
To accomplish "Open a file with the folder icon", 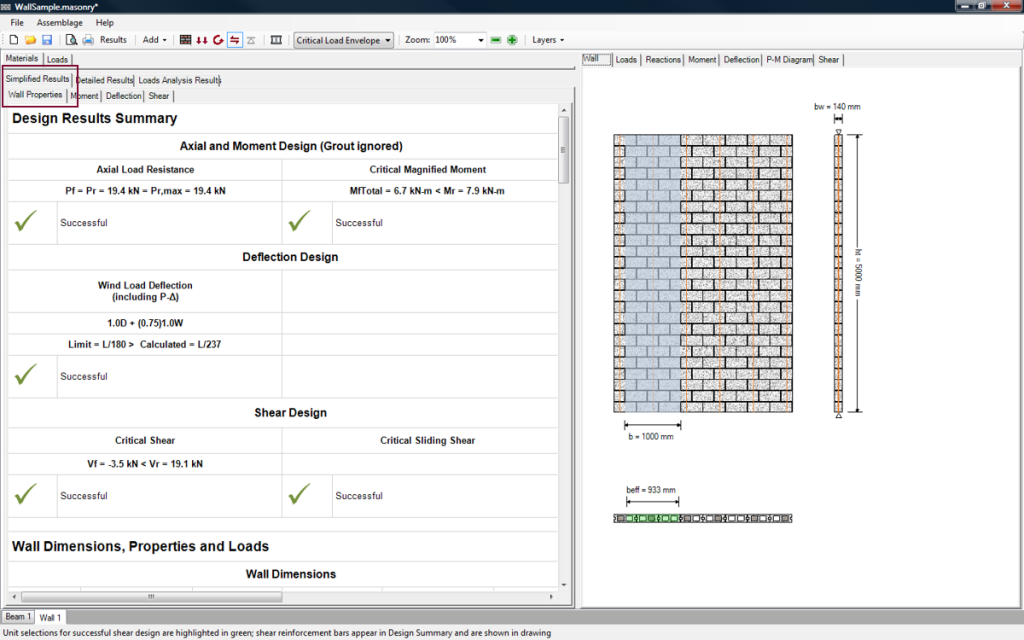I will click(x=30, y=40).
